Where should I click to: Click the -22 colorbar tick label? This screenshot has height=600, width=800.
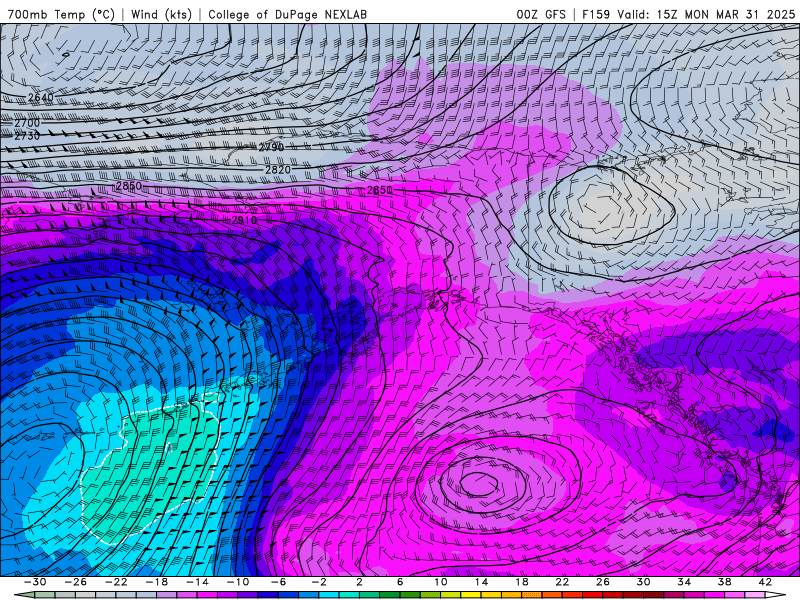click(116, 582)
